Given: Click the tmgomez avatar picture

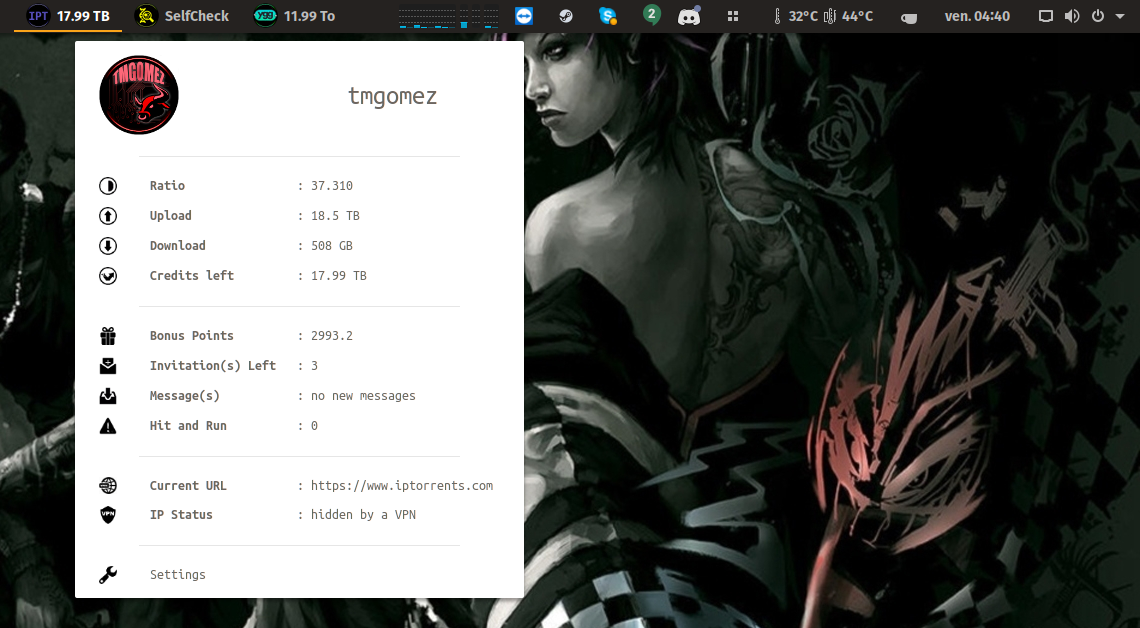Looking at the screenshot, I should (x=139, y=95).
